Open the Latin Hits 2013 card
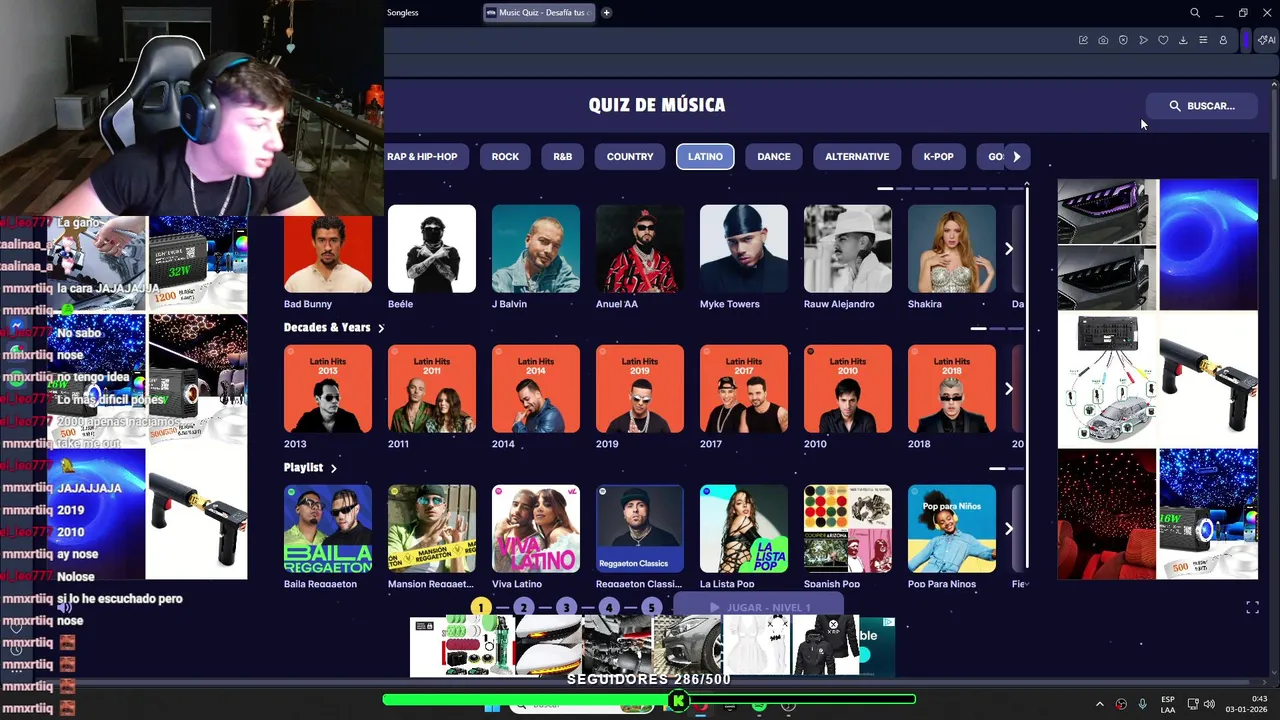This screenshot has width=1280, height=720. (328, 398)
